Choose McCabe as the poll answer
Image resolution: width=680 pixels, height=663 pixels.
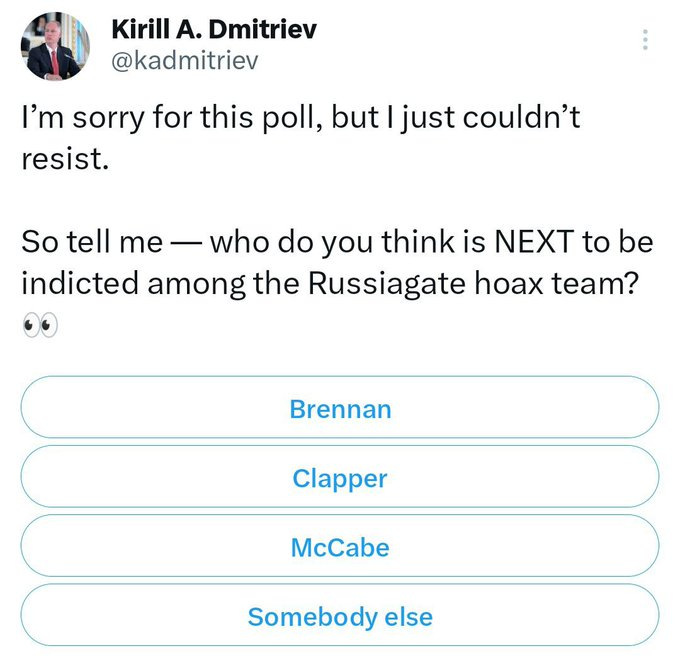(340, 547)
